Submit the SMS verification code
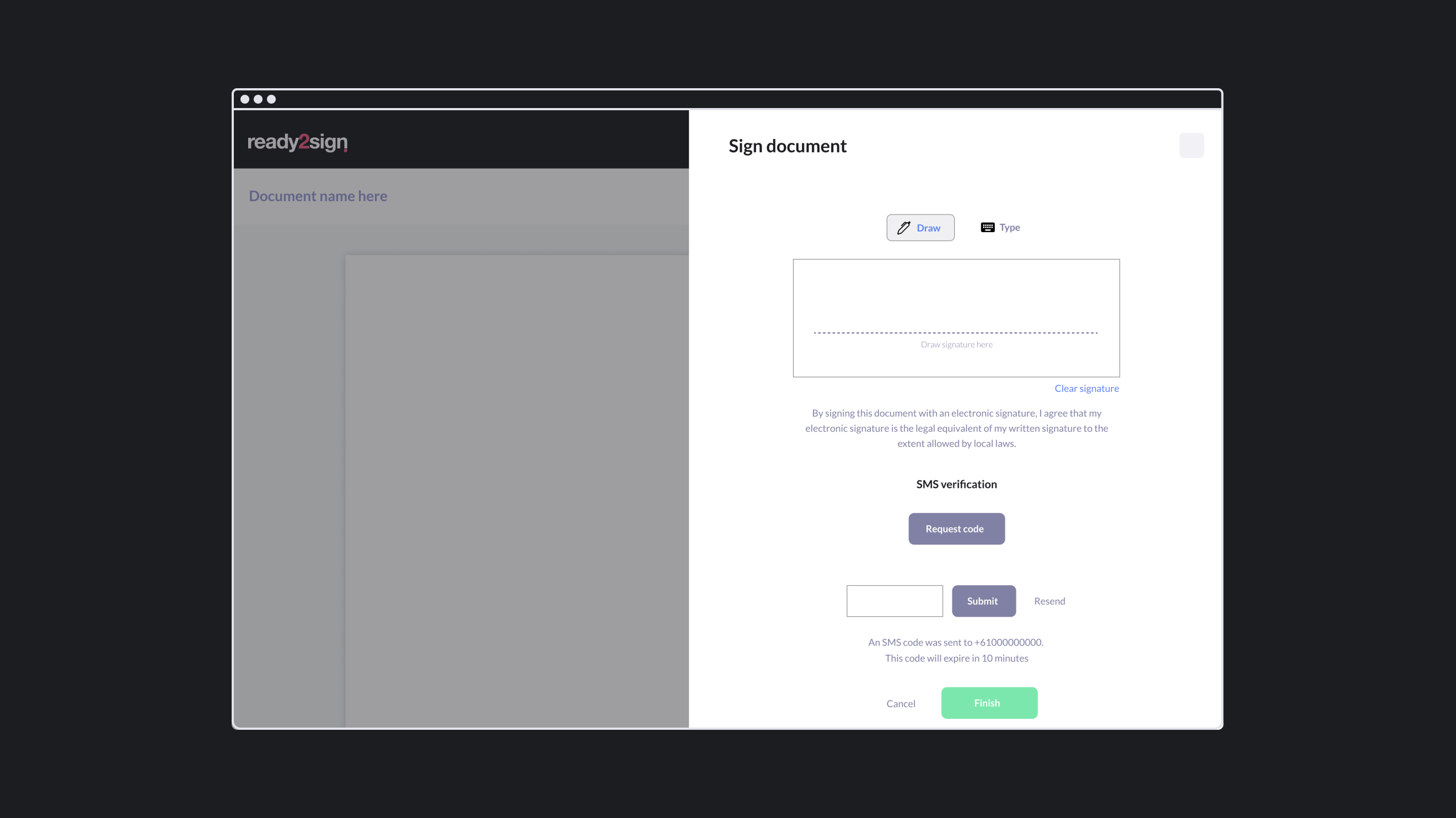Viewport: 1456px width, 818px height. (983, 601)
